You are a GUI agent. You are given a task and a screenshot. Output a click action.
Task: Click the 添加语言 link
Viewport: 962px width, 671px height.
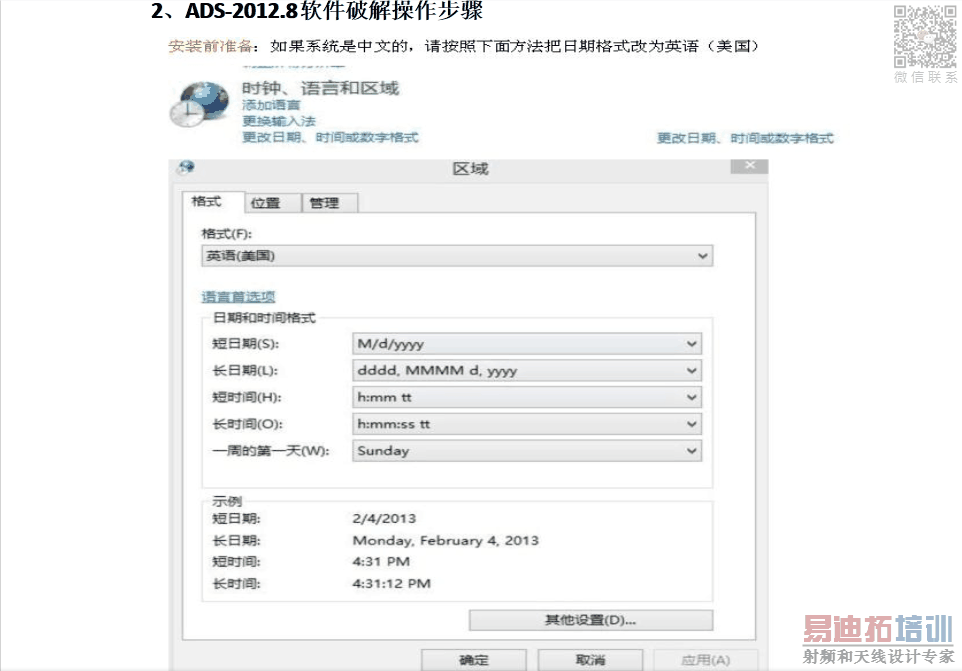[x=271, y=105]
